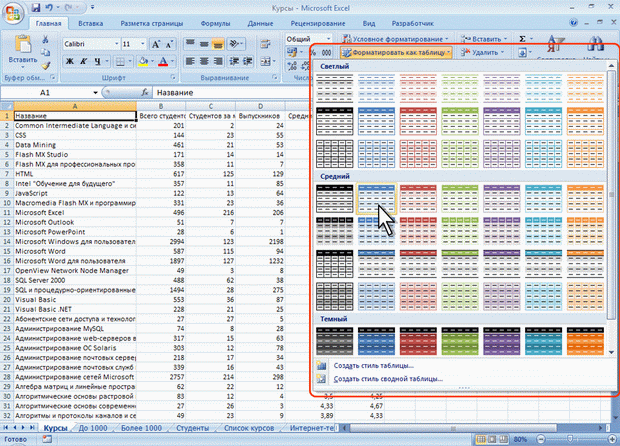Toggle wrap text button

coord(265,43)
